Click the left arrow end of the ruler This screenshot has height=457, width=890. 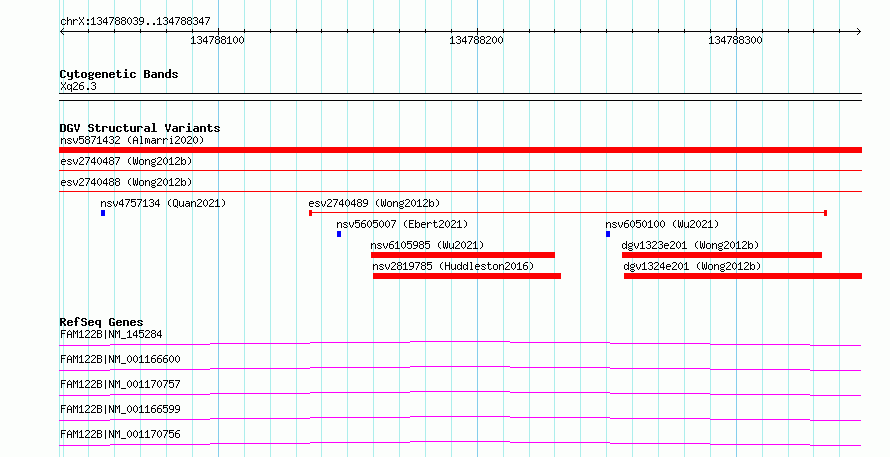pos(62,31)
